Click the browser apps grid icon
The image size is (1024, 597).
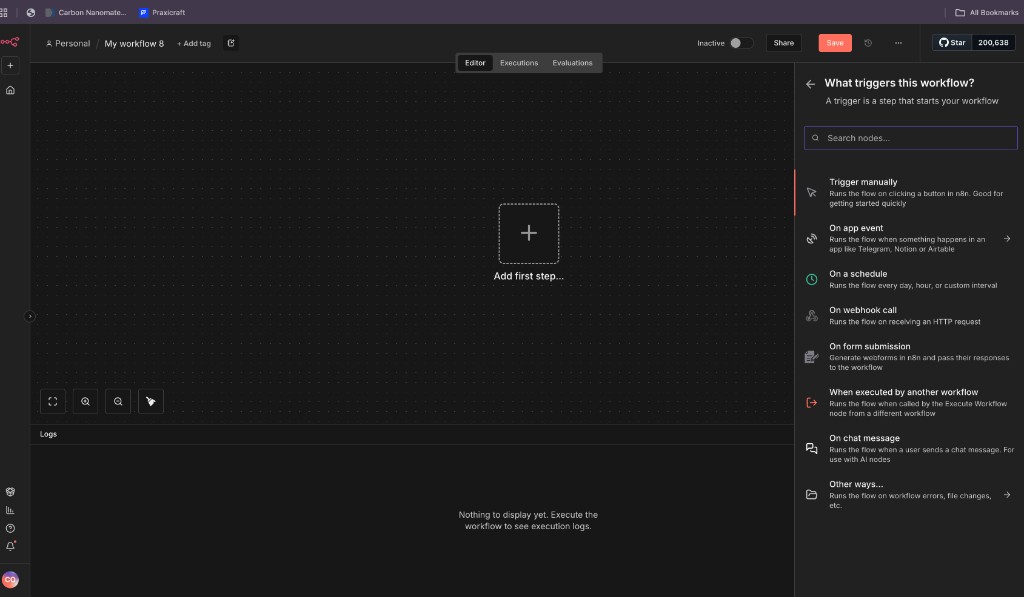point(4,12)
